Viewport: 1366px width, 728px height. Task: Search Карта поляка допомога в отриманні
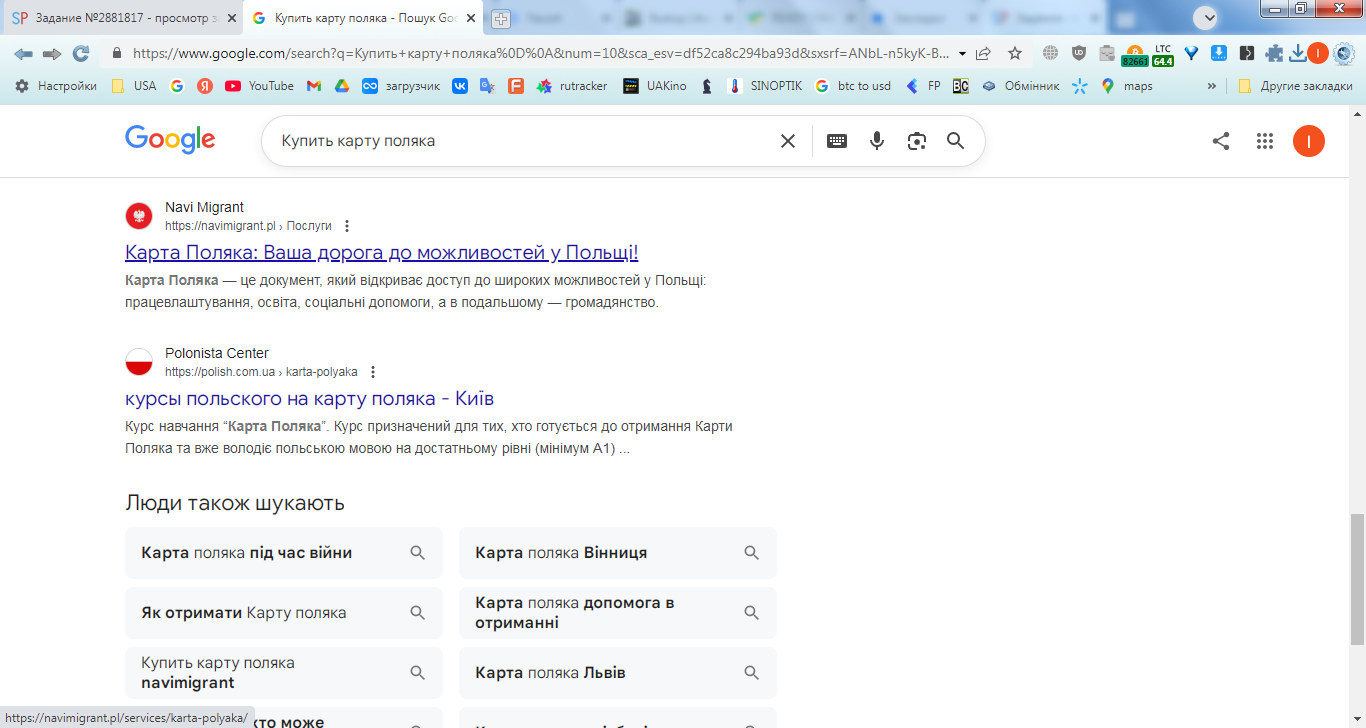point(618,613)
